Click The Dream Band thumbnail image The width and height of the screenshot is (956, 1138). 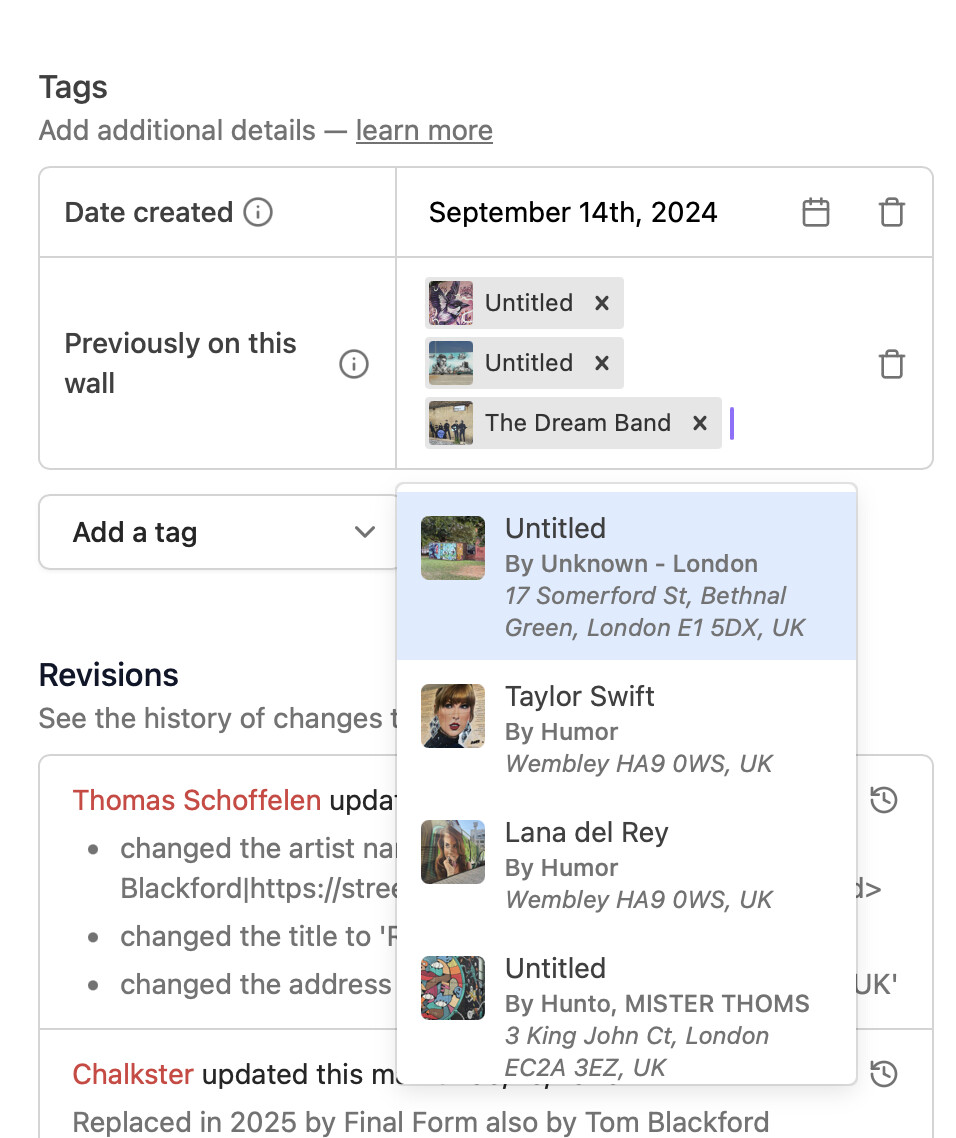coord(451,423)
